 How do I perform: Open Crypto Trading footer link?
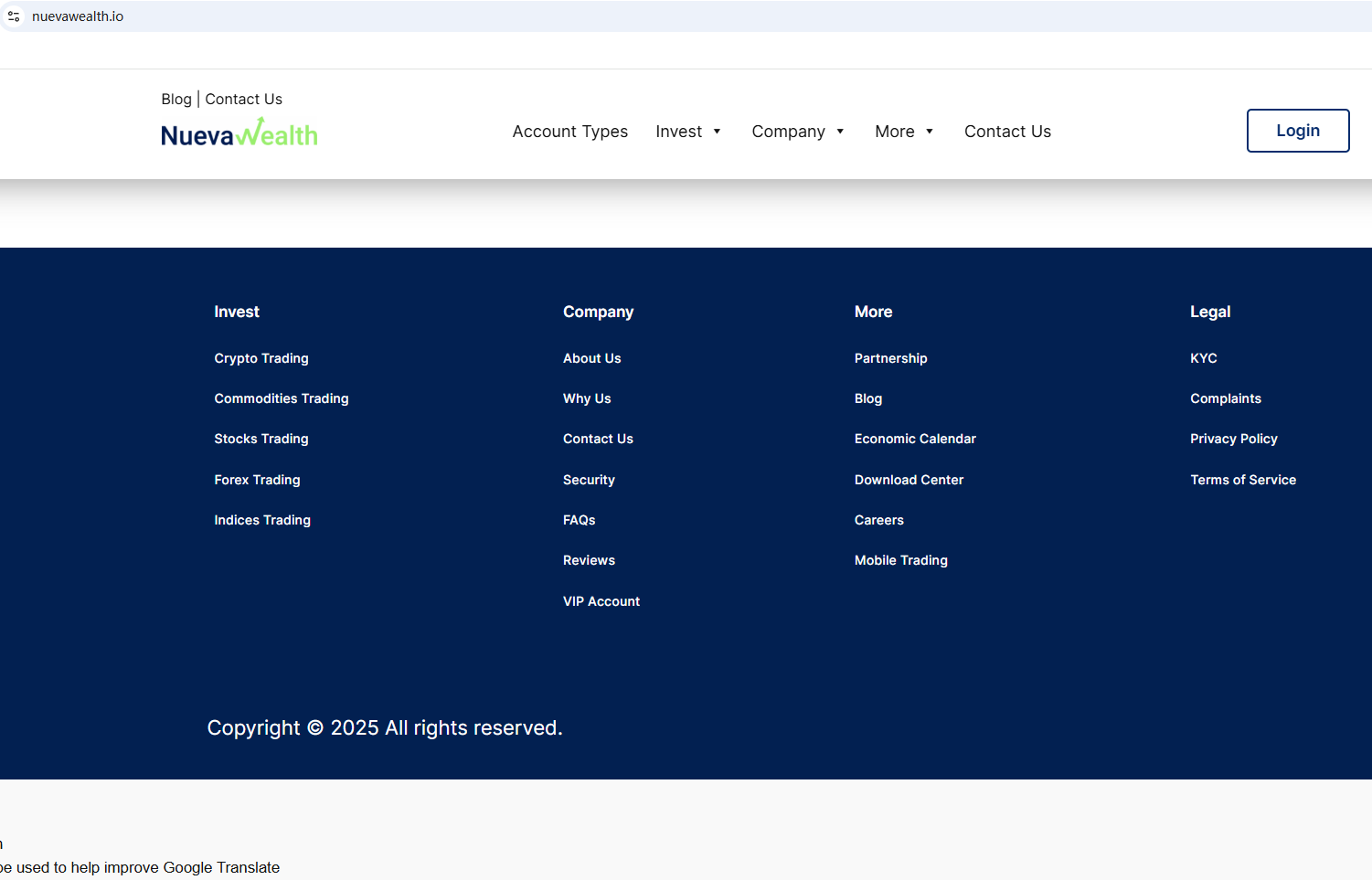coord(261,358)
